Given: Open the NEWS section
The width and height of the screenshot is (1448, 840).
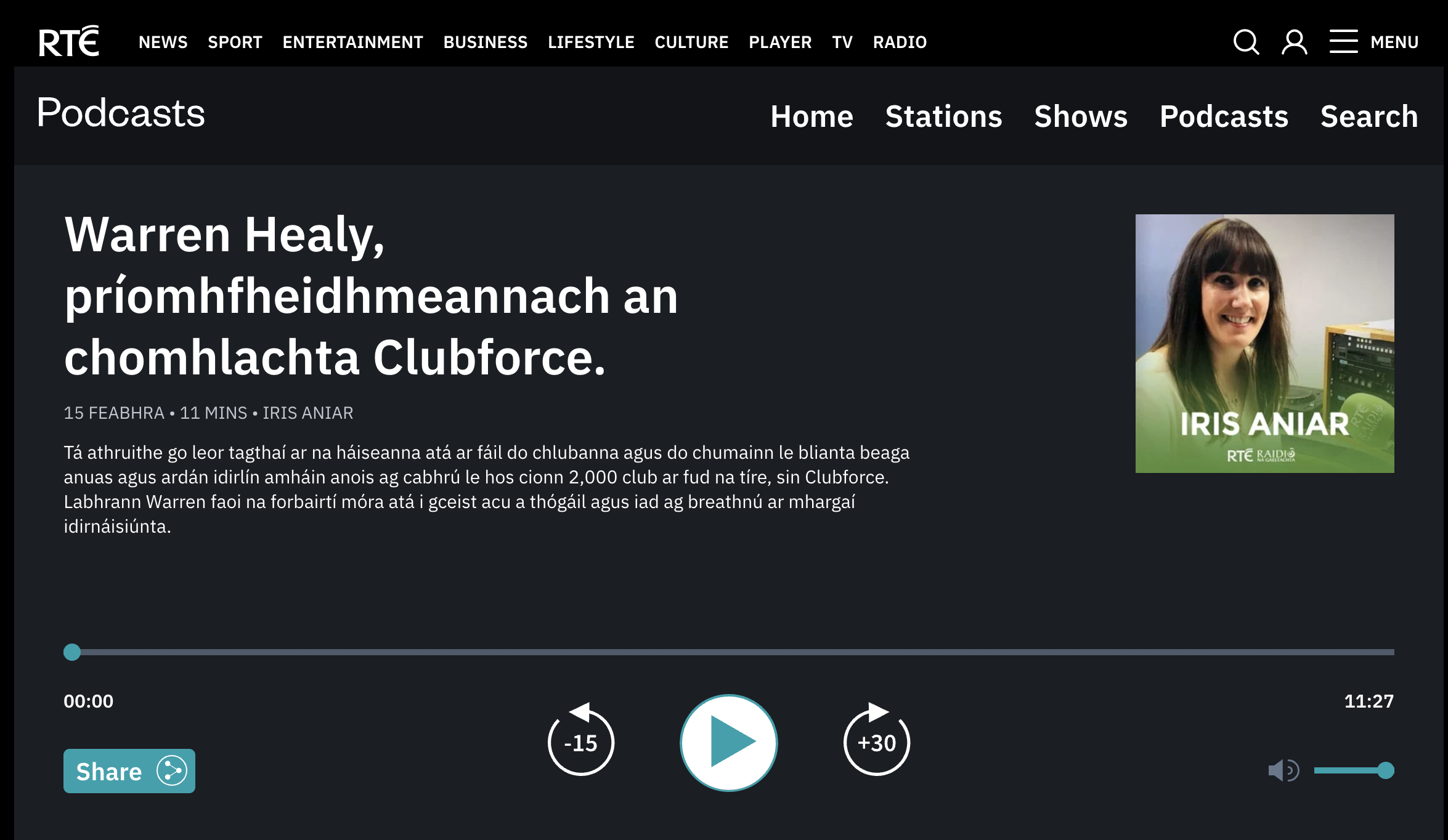Looking at the screenshot, I should (163, 42).
